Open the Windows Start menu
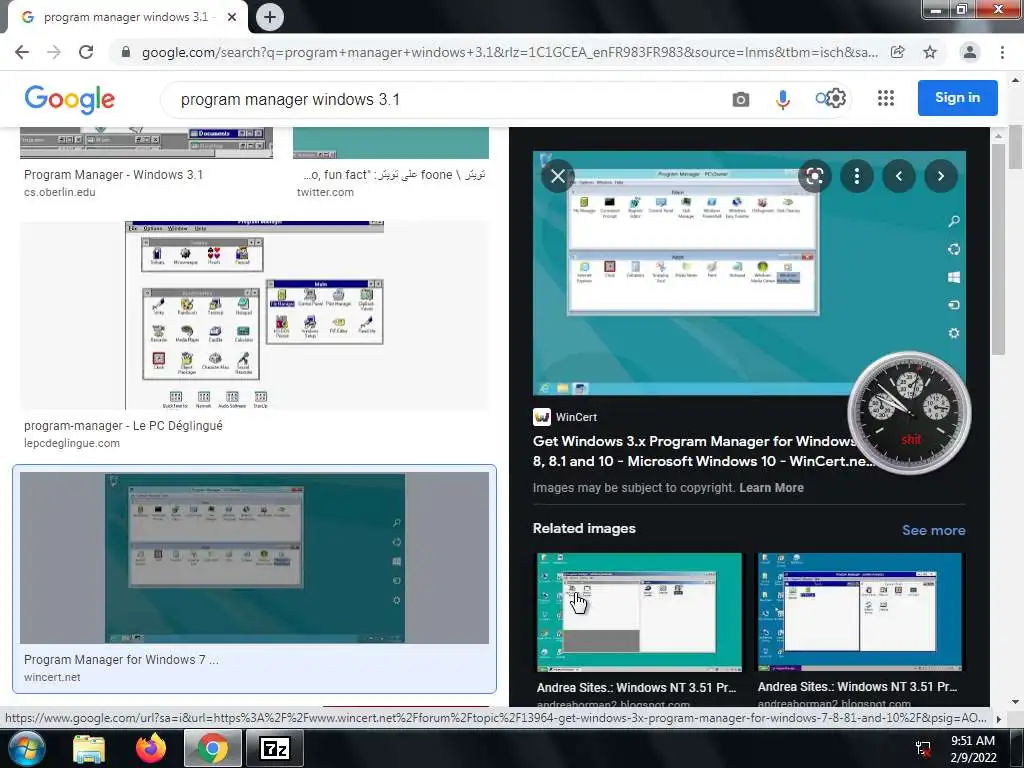 (25, 748)
